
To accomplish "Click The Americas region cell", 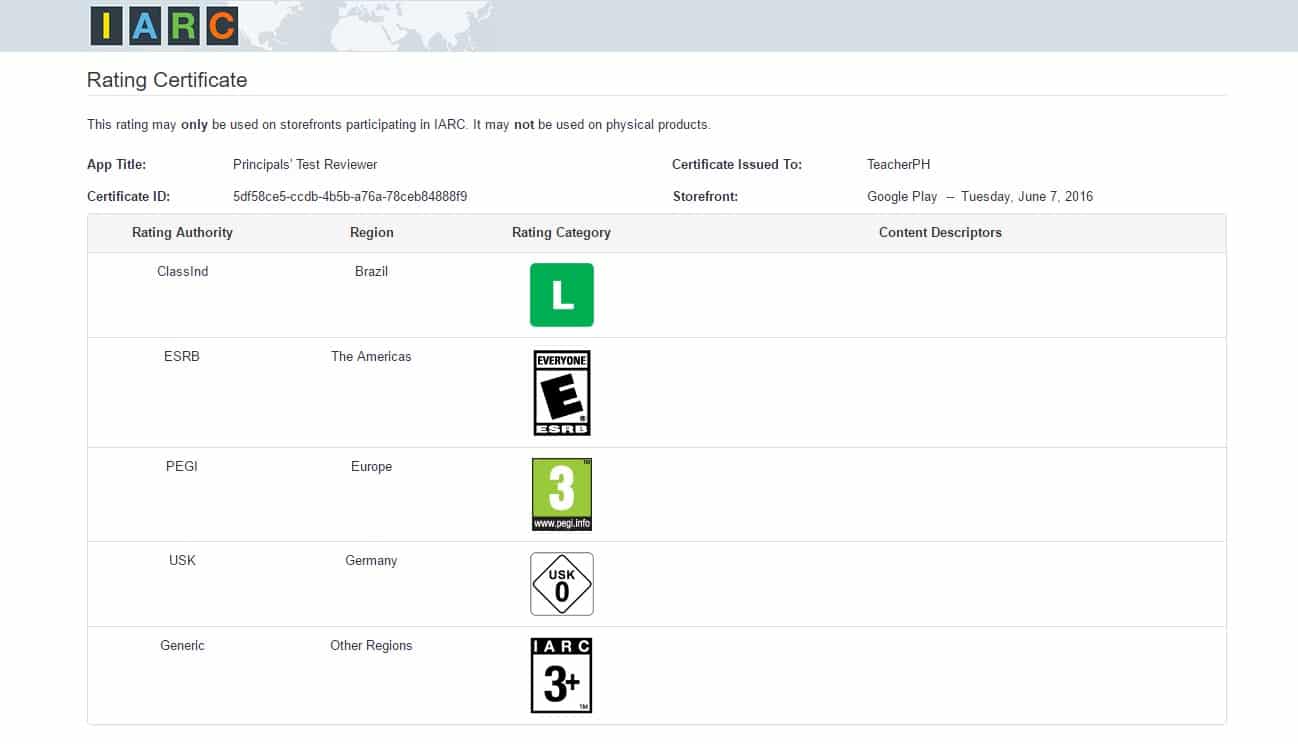I will (x=371, y=356).
